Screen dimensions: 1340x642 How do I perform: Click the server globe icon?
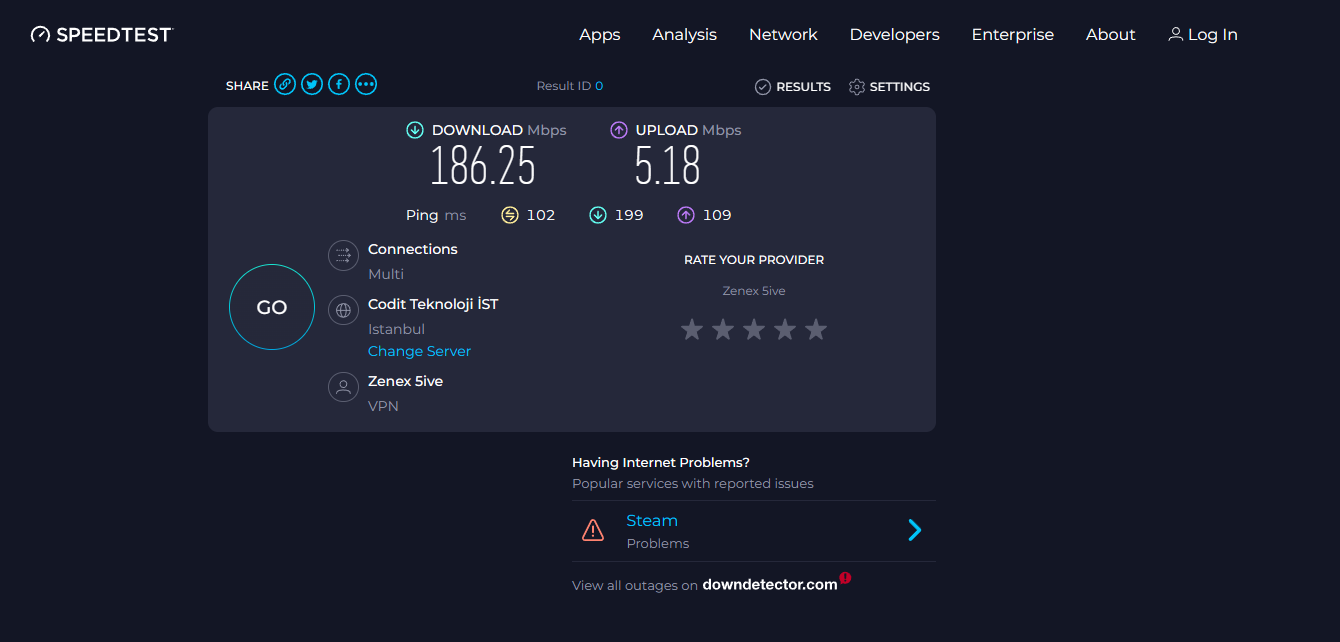coord(343,310)
